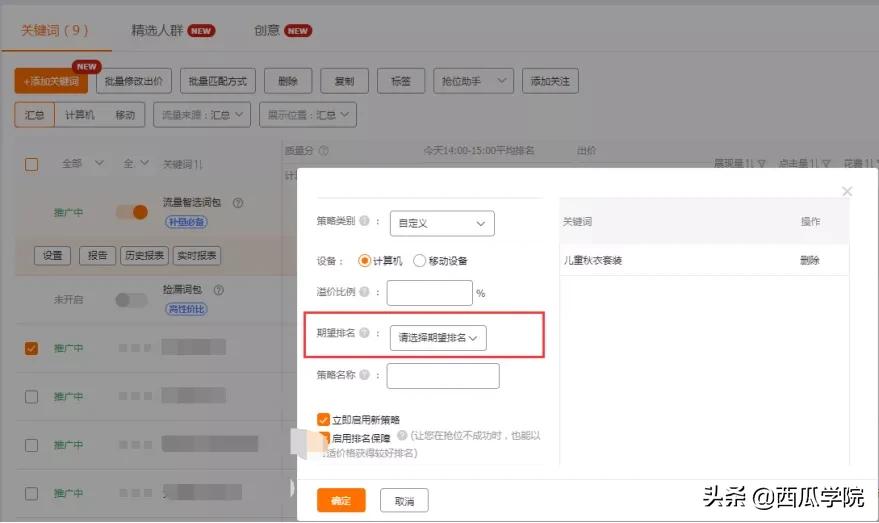This screenshot has height=523, width=879.
Task: Uncheck 立即启用新策略 checkbox
Action: coord(323,419)
